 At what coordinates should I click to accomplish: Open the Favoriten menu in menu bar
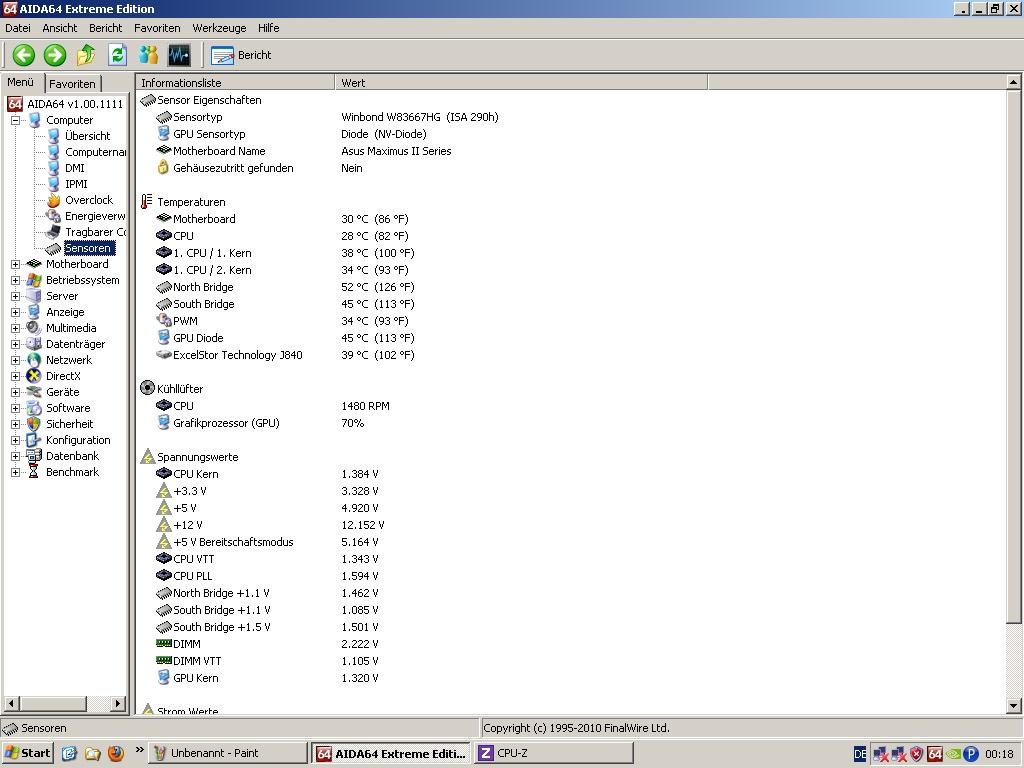tap(157, 28)
